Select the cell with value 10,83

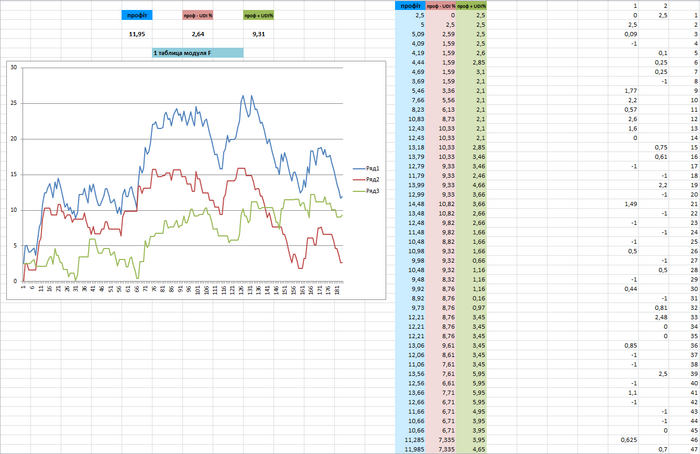[410, 119]
